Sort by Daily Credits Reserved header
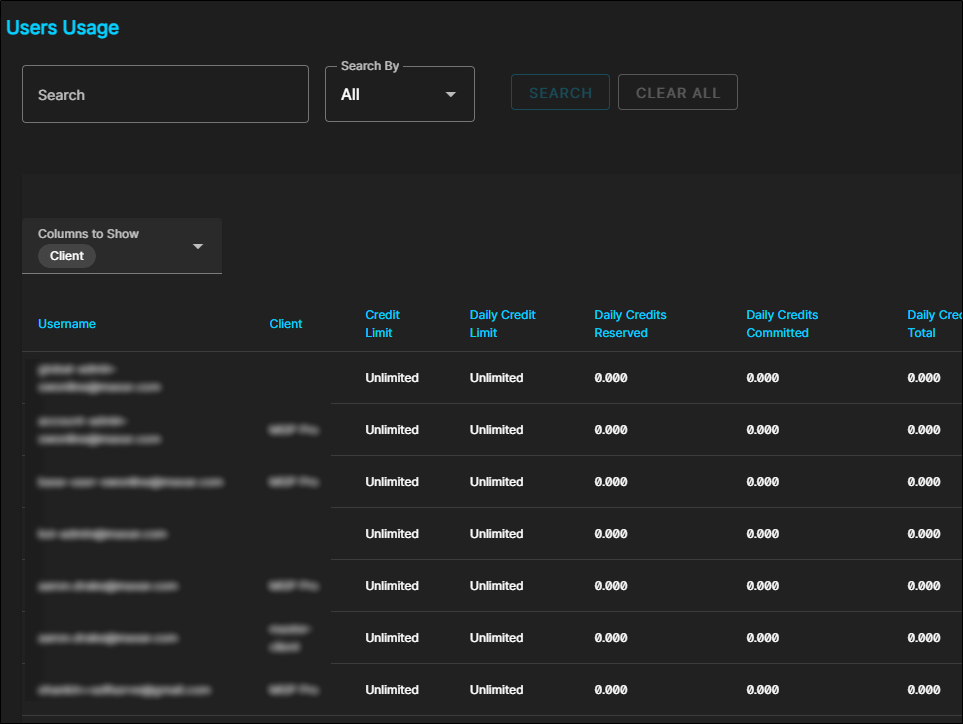Image resolution: width=963 pixels, height=724 pixels. coord(630,324)
